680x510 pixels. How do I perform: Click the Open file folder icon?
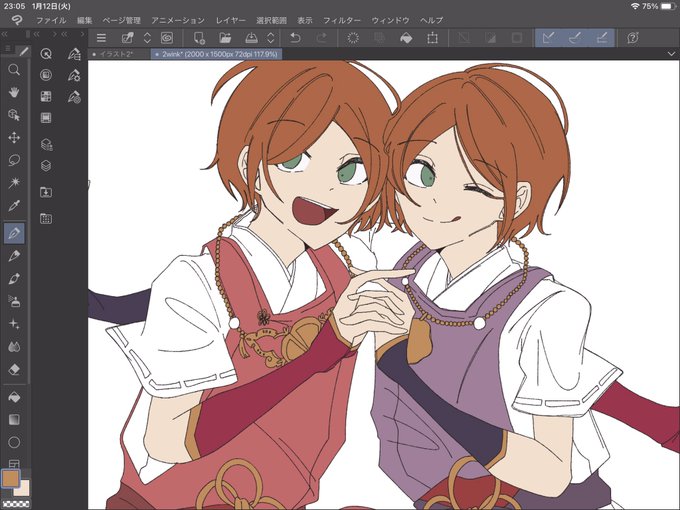click(225, 38)
